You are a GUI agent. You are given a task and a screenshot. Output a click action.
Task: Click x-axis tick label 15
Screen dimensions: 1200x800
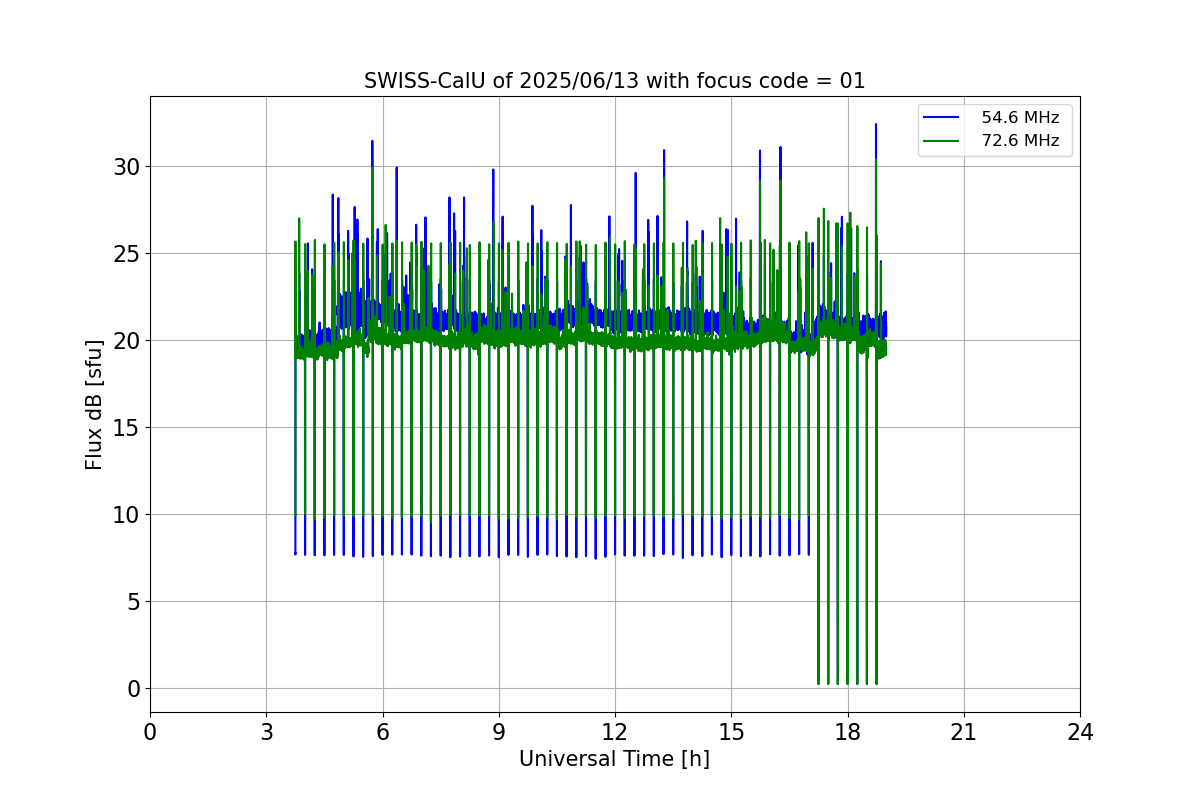point(731,732)
